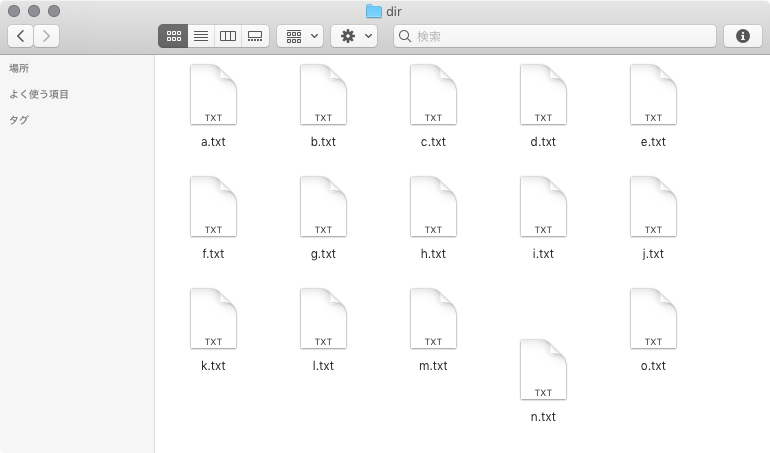Open the gear action menu
Screen dimensions: 770x453
pyautogui.click(x=354, y=36)
